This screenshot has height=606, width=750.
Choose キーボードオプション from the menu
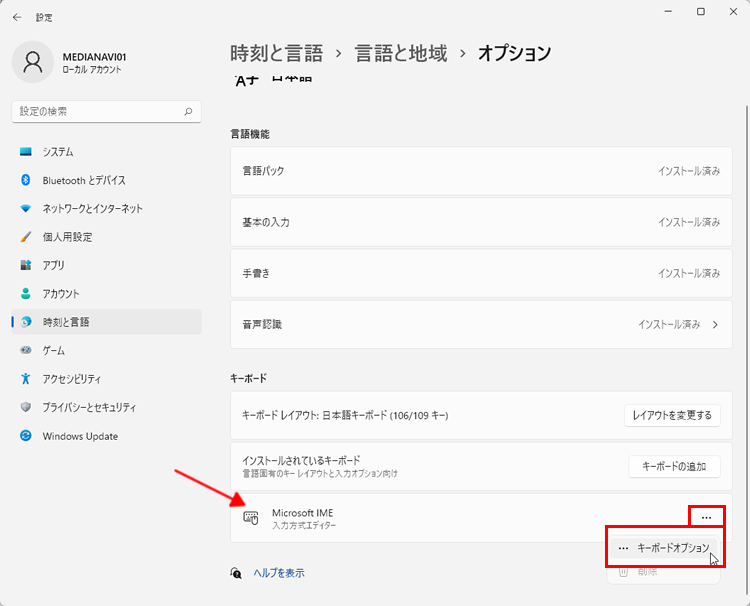(664, 548)
